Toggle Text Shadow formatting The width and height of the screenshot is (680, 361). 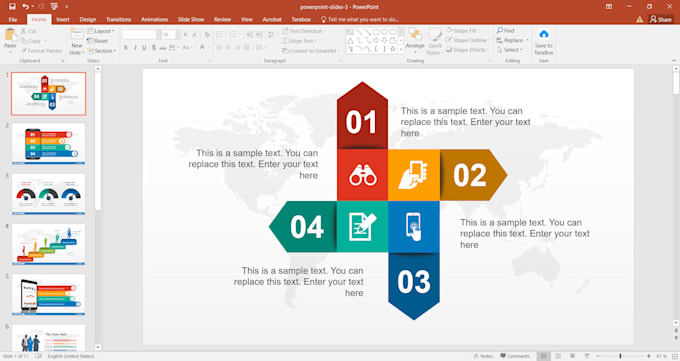(x=154, y=47)
